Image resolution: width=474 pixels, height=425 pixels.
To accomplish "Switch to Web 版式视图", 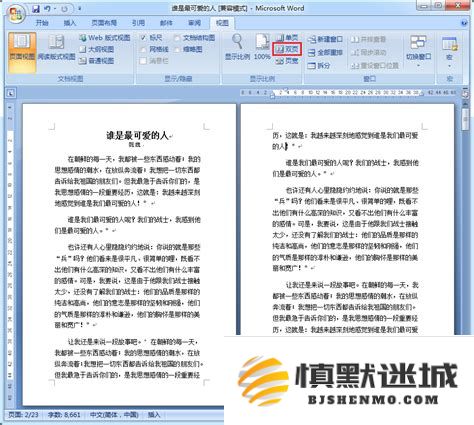I will point(105,38).
